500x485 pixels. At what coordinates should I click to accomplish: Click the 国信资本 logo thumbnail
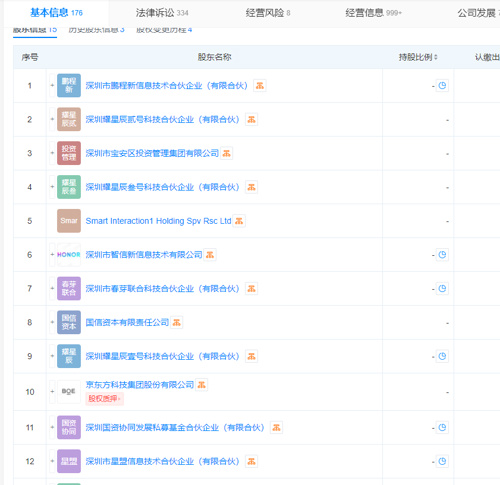(69, 322)
